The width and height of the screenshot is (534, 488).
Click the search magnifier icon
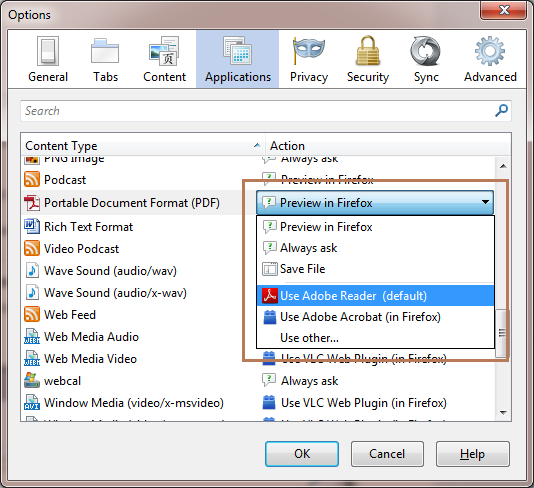click(x=501, y=110)
